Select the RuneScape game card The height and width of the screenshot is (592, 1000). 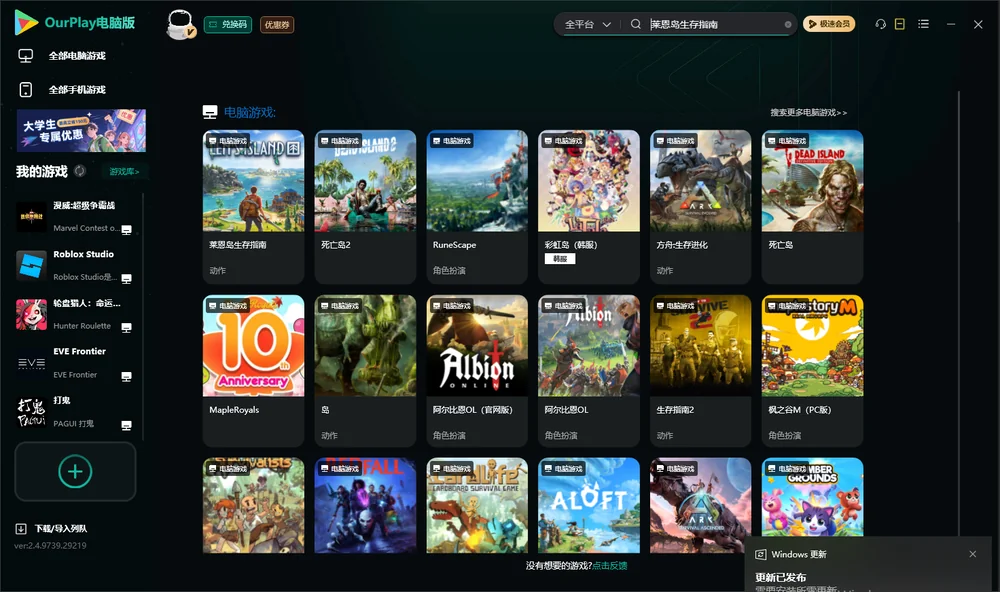tap(477, 207)
